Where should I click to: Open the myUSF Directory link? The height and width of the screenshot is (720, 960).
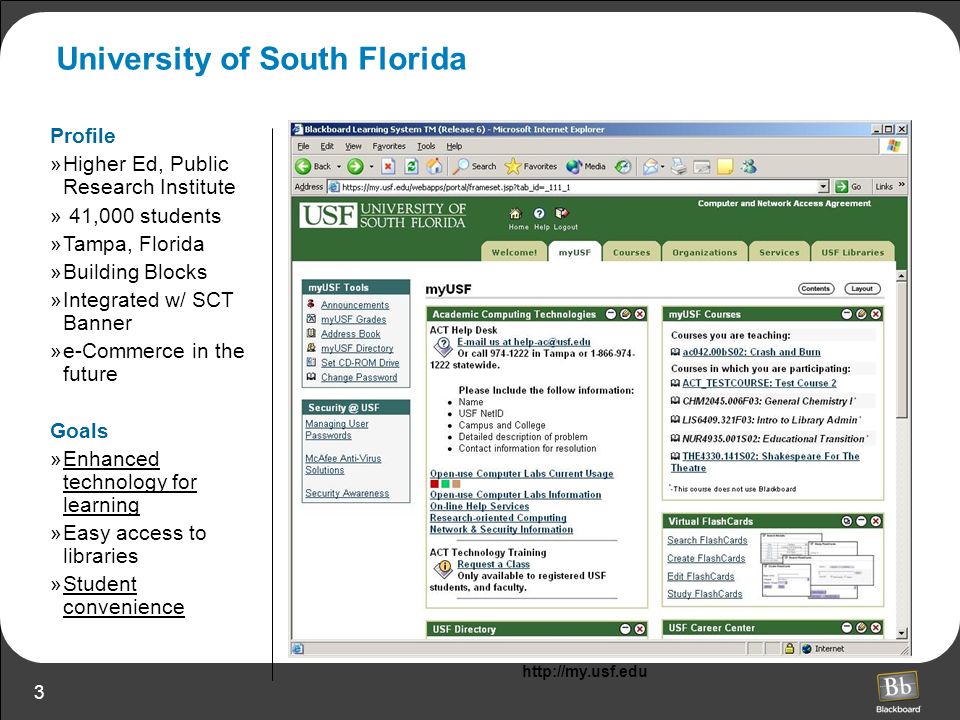coord(357,348)
